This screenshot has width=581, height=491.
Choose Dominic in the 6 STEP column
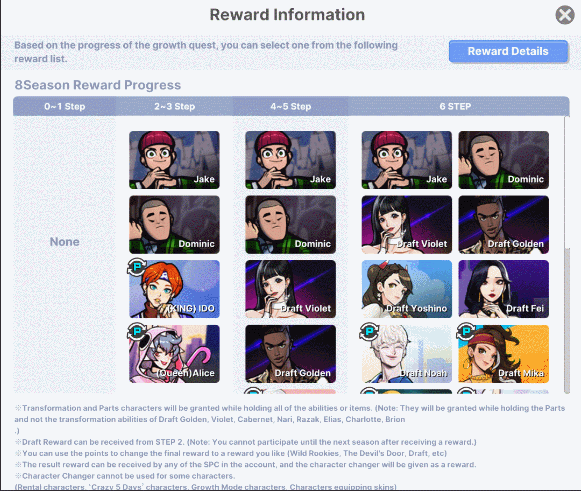pos(504,160)
